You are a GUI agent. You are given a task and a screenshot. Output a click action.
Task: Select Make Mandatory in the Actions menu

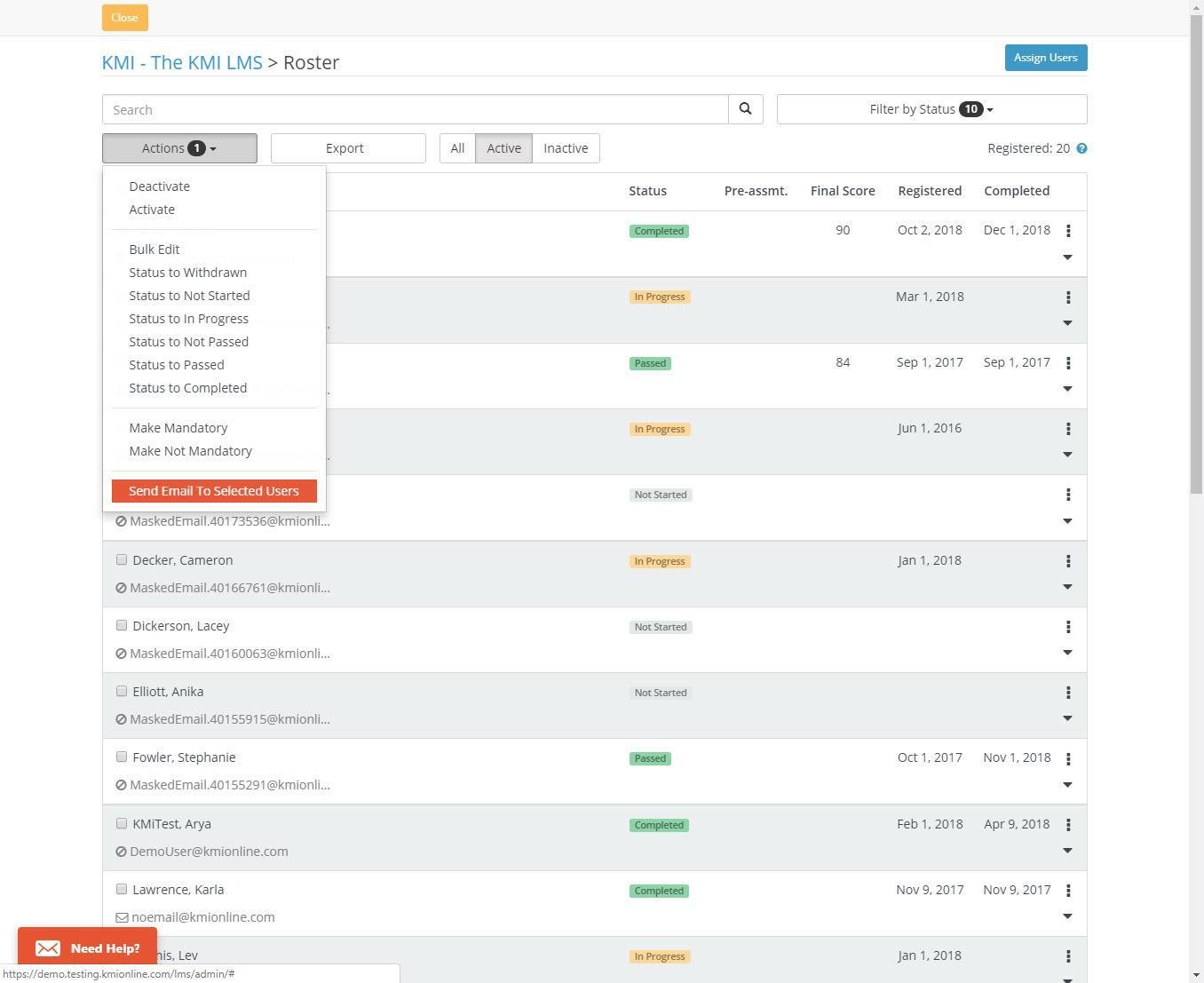tap(178, 428)
